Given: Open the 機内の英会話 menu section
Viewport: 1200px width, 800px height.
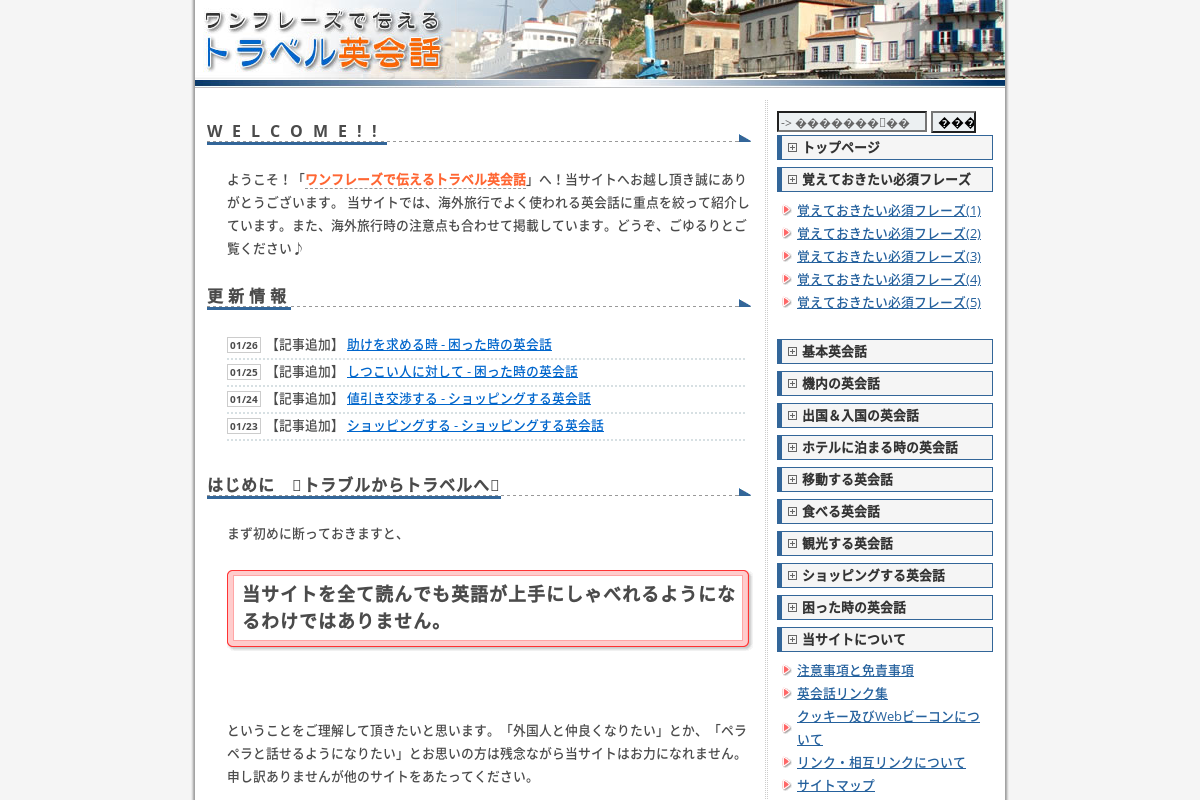Looking at the screenshot, I should point(885,384).
